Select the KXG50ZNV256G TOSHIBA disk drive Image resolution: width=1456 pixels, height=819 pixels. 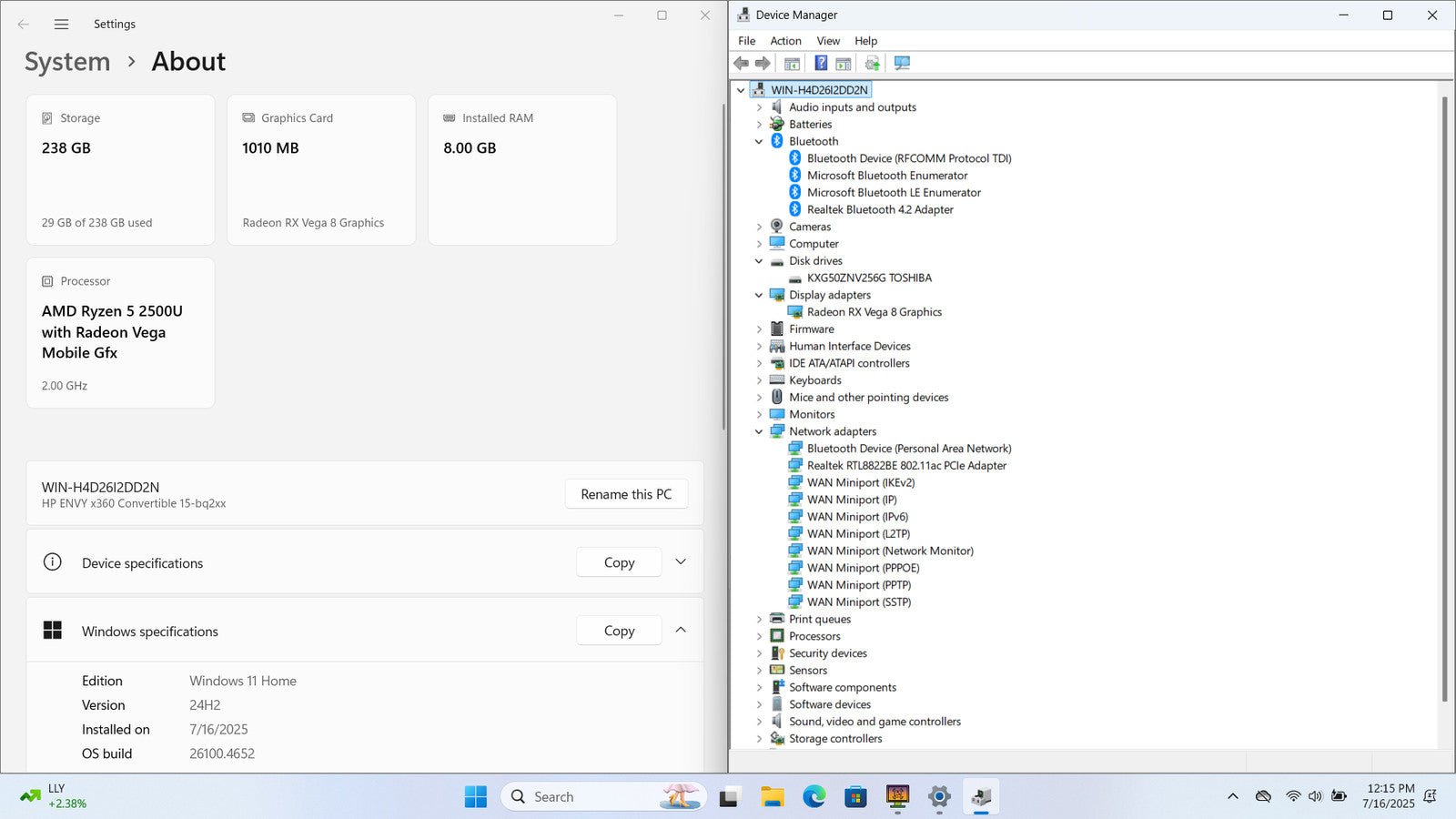tap(869, 278)
